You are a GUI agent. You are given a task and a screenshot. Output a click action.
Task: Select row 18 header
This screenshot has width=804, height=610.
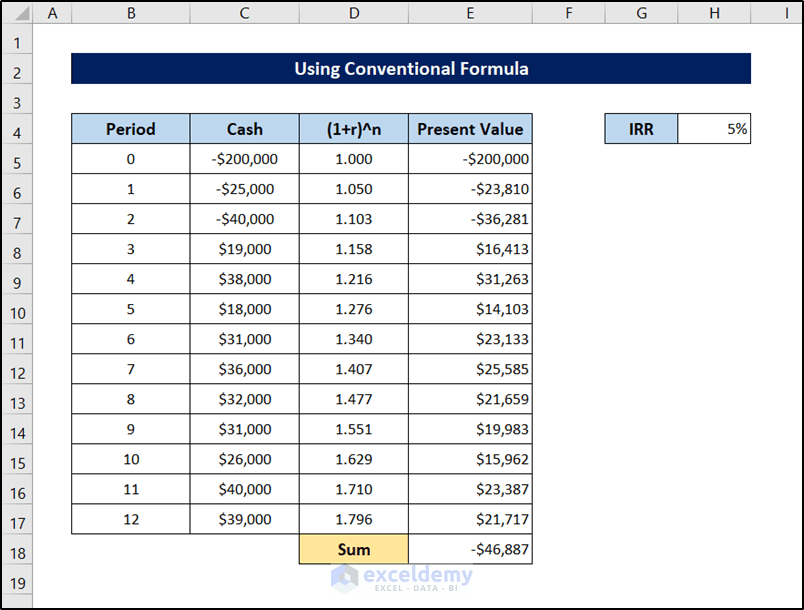[17, 553]
